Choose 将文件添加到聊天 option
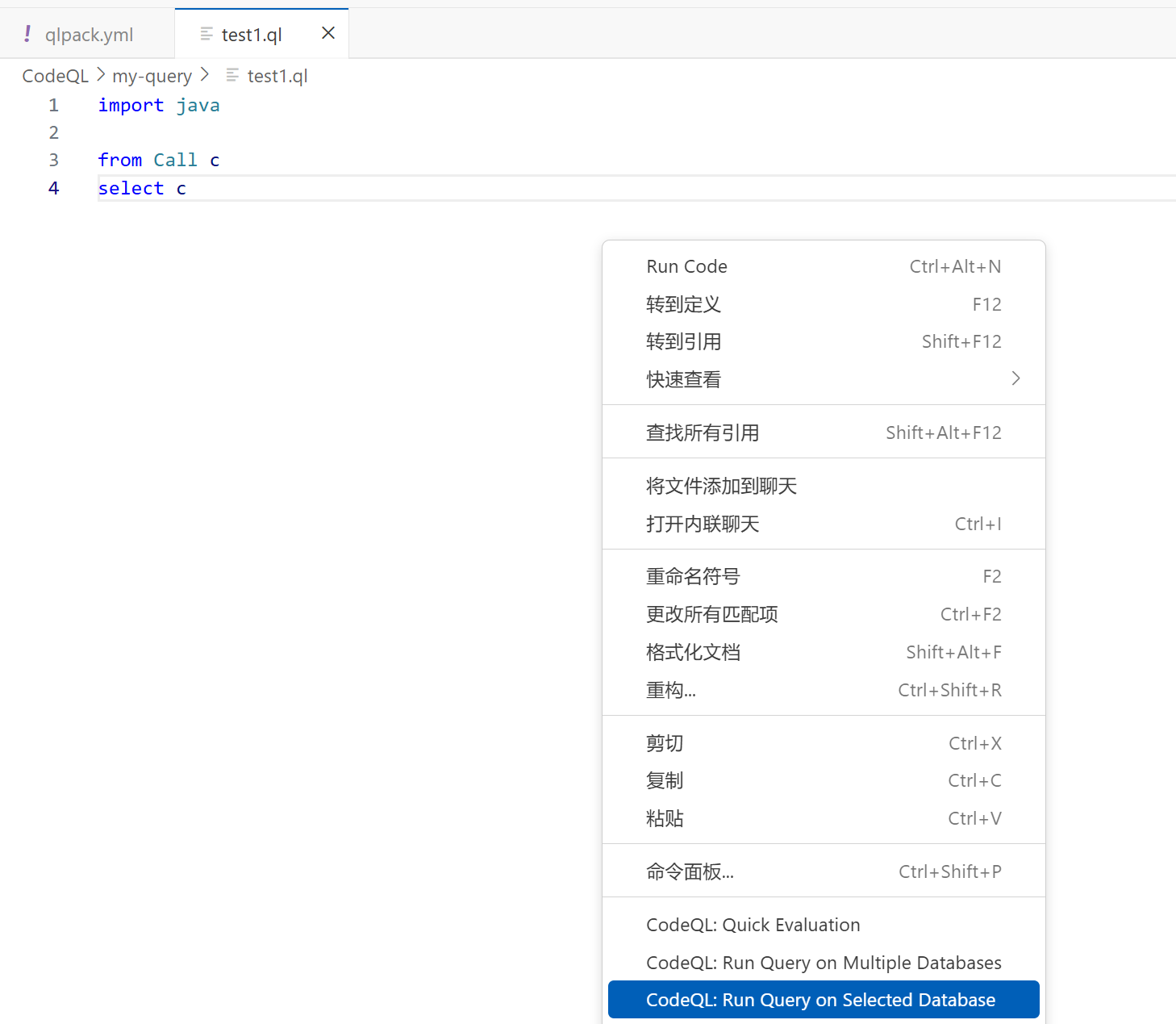Screen dimensions: 1176x1024 point(721,486)
